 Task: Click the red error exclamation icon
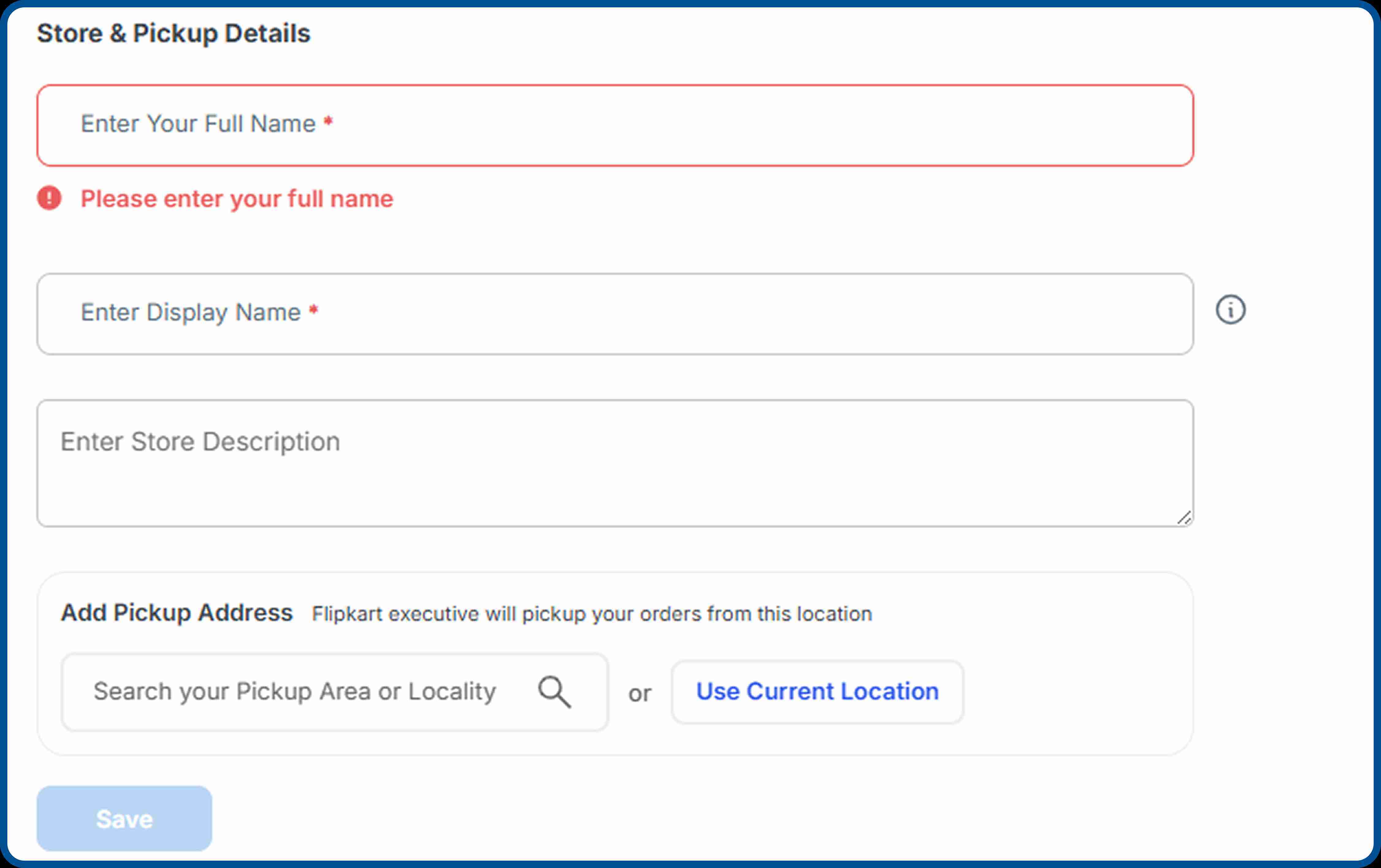pos(49,198)
